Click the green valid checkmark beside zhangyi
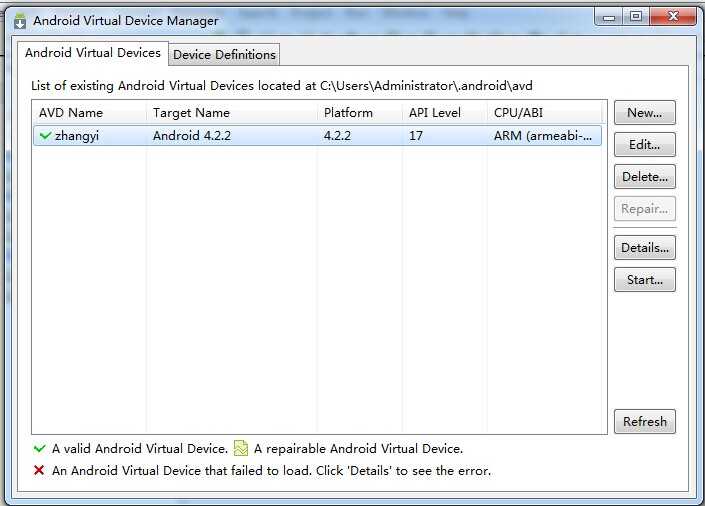This screenshot has height=506, width=705. tap(45, 135)
